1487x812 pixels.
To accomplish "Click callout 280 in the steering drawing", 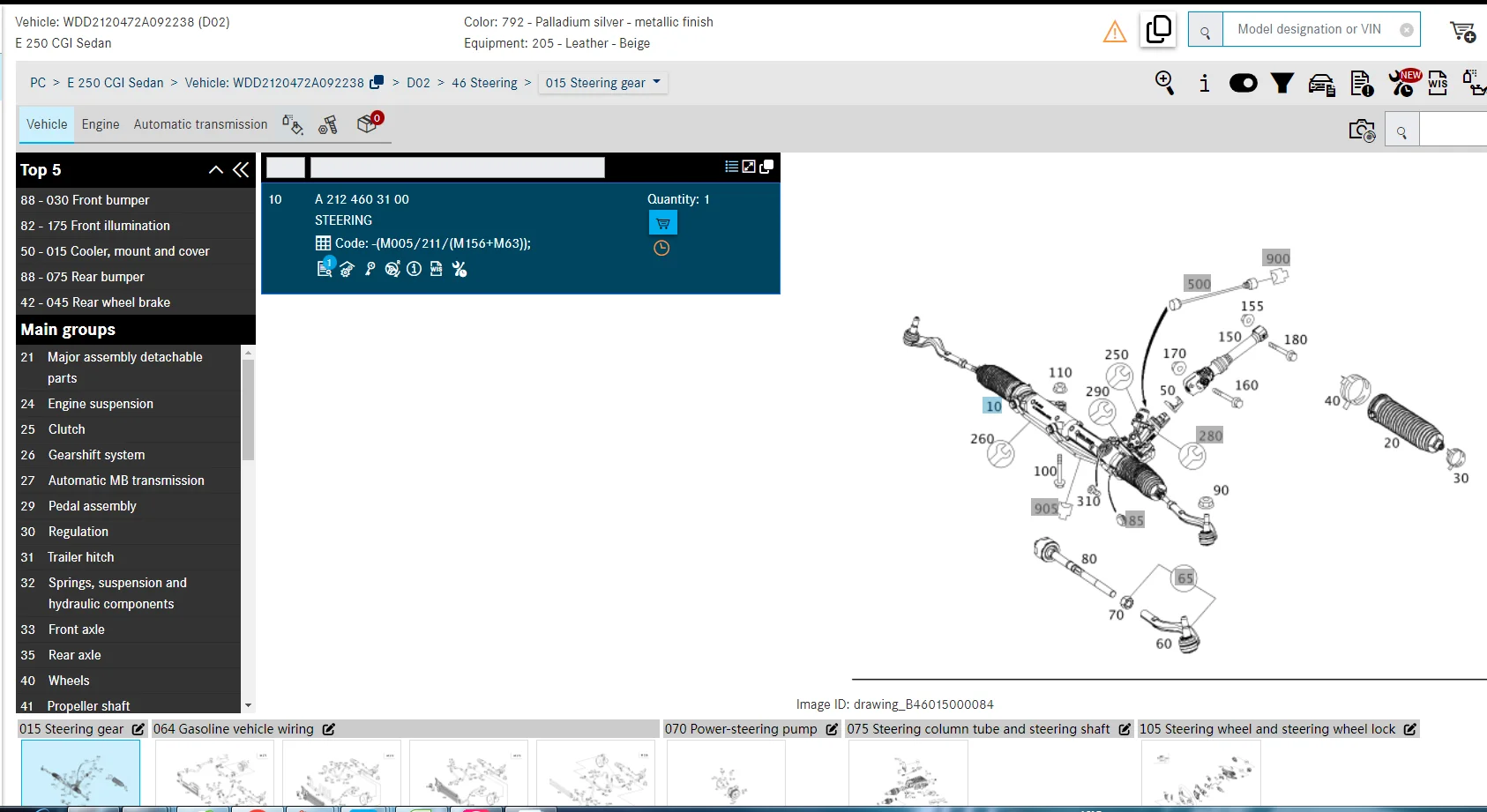I will click(1210, 436).
